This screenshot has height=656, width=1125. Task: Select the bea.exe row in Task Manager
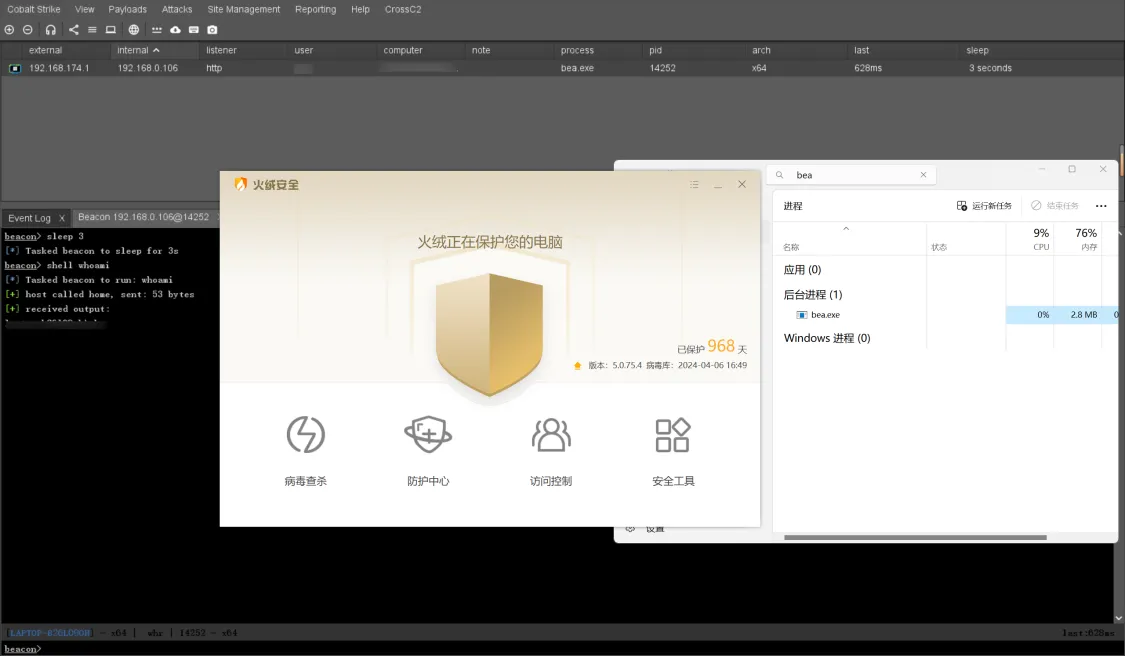(x=946, y=315)
